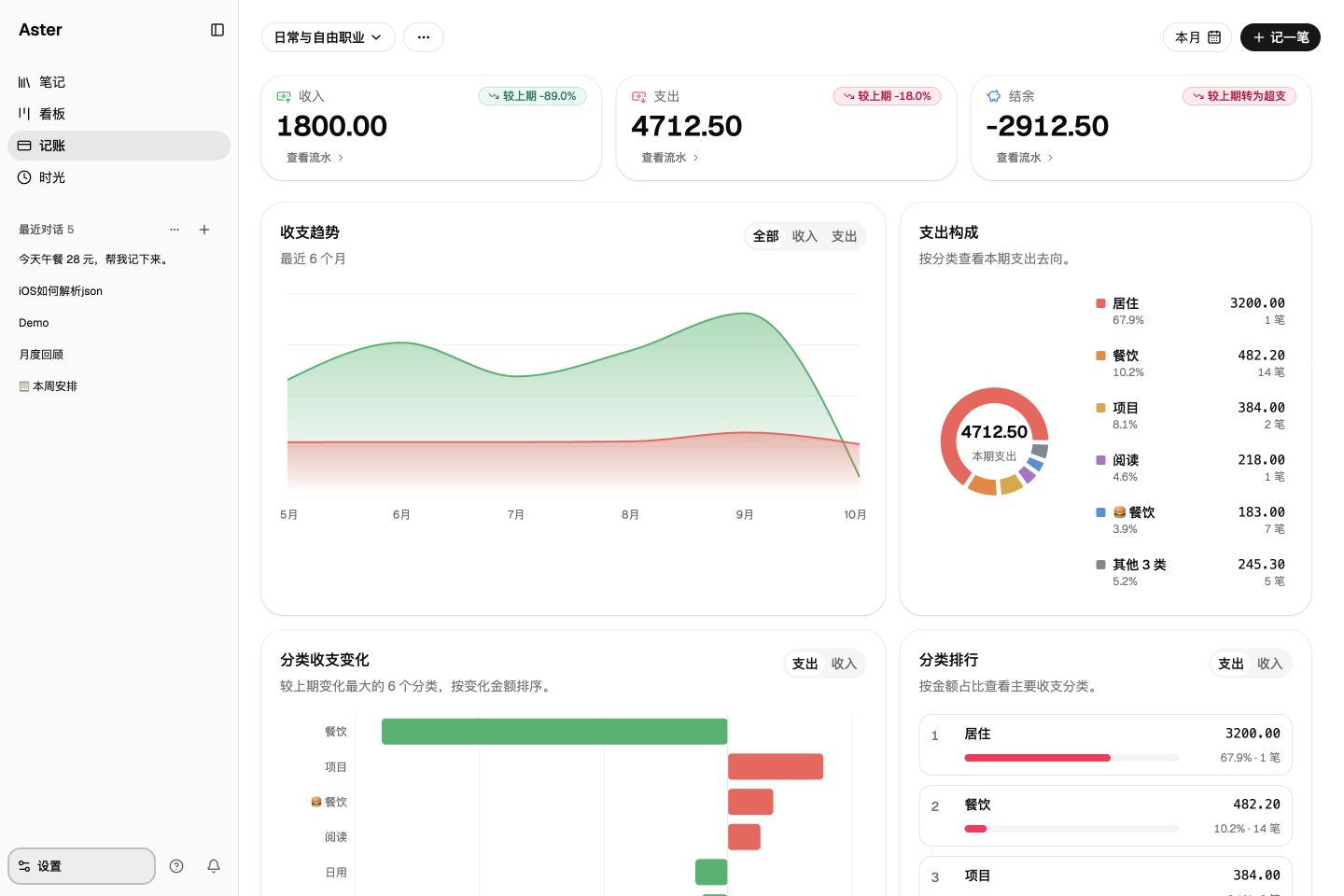View 查看流水 under 支出 card
Screen dimensions: 1344x896
(x=670, y=158)
